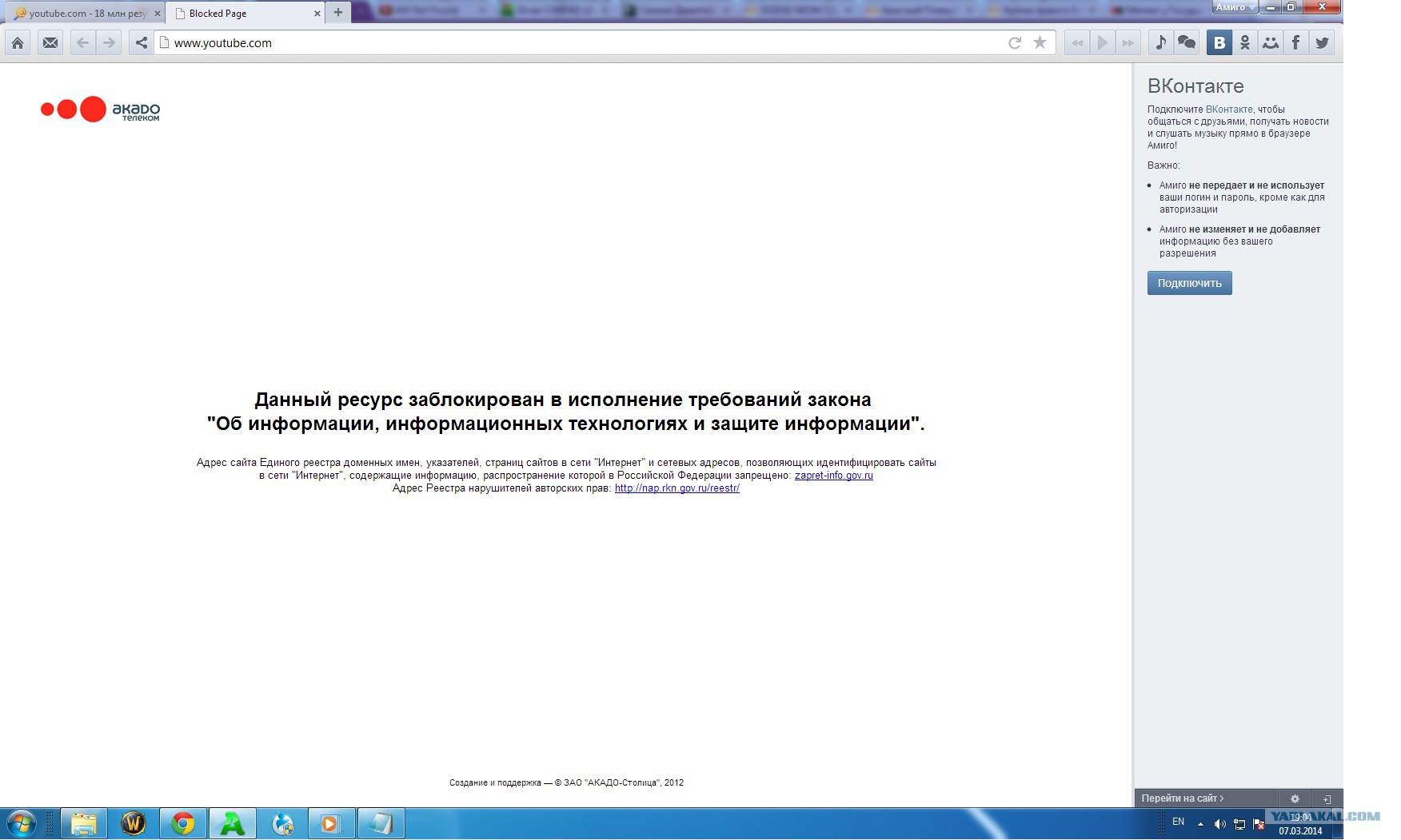Navigate forward with the right arrow
Viewport: 1401px width, 840px height.
109,43
